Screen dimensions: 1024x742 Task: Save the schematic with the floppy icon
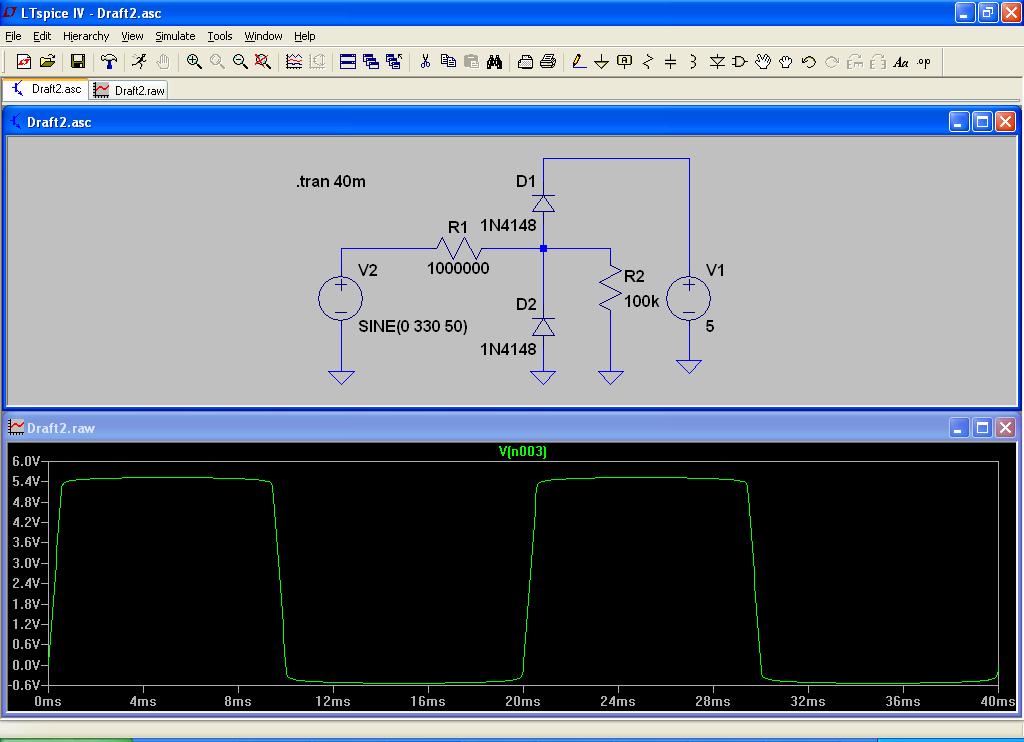tap(78, 61)
